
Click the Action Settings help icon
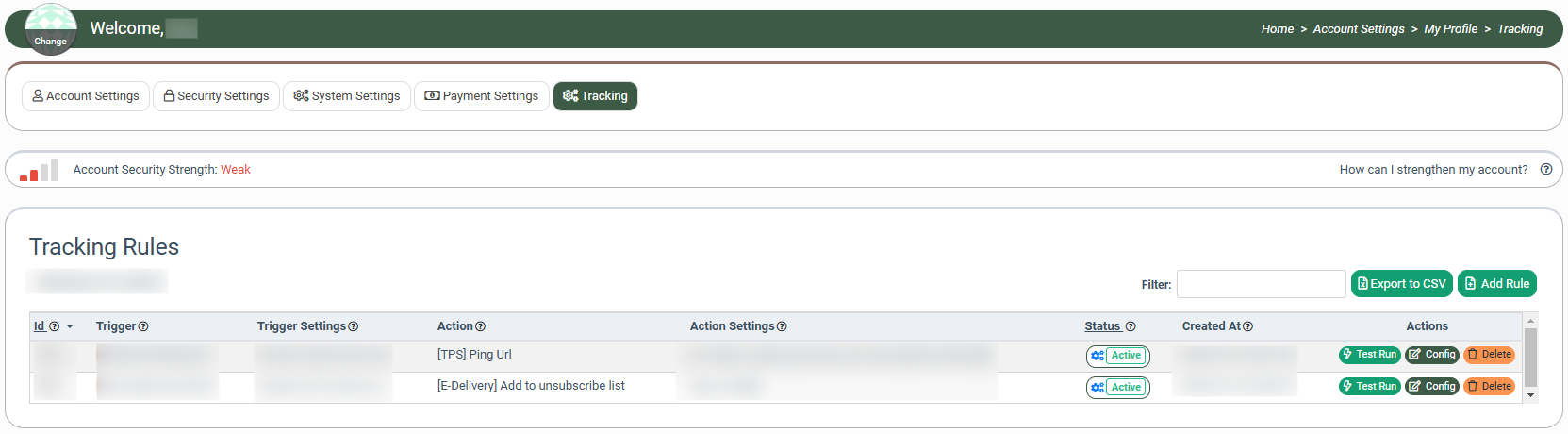click(x=782, y=326)
